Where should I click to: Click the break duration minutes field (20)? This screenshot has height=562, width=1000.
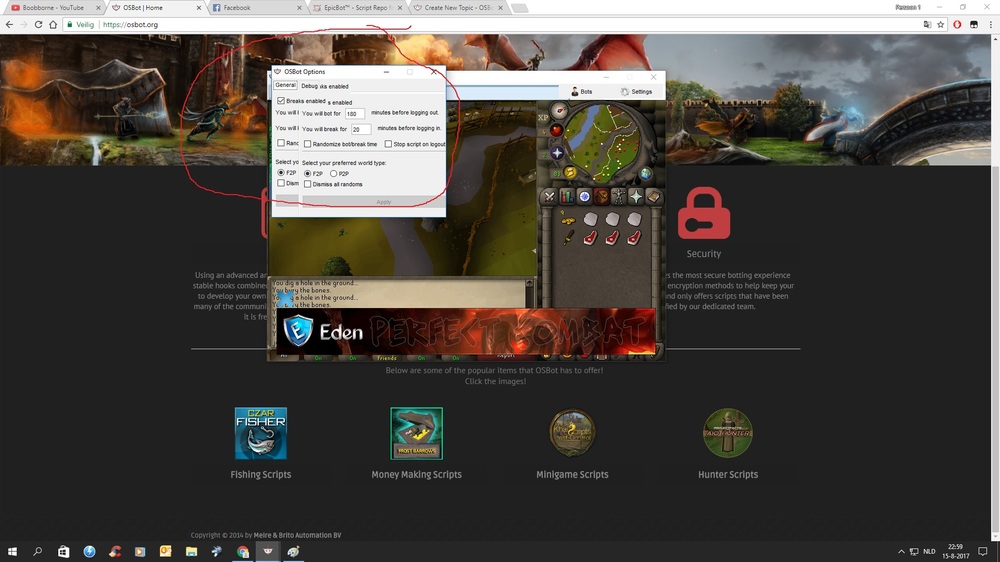click(x=361, y=129)
